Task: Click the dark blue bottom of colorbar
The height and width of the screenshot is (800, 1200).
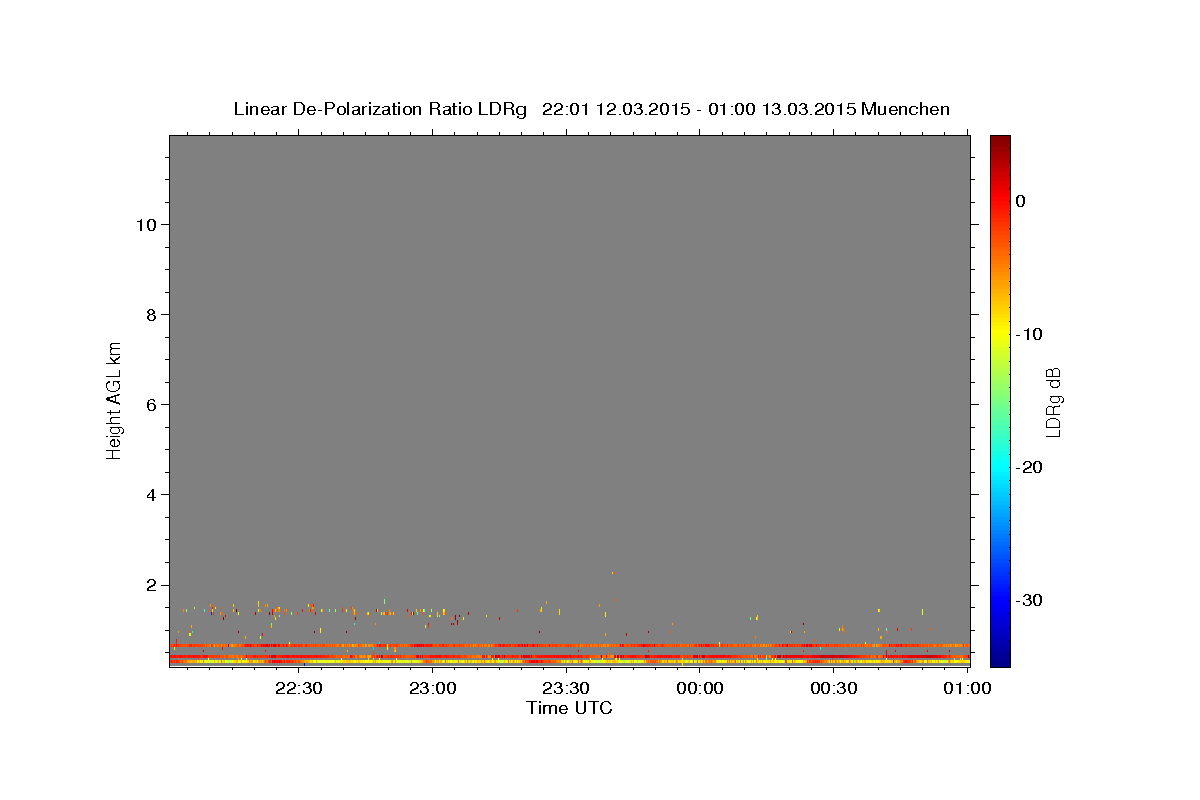Action: coord(1000,658)
